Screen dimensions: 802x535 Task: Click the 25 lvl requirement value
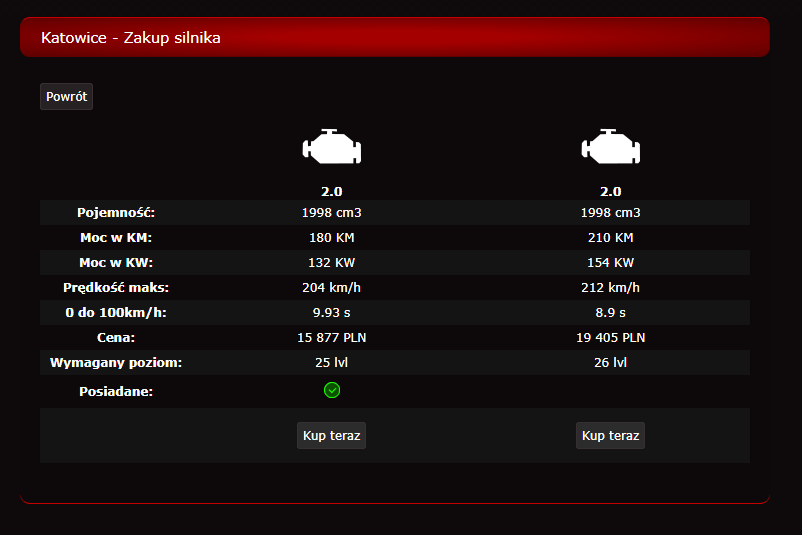[x=331, y=363]
